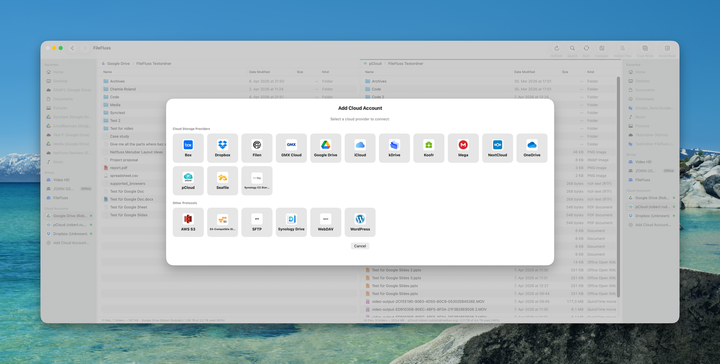This screenshot has width=720, height=364.
Task: Cancel the Add Cloud Account dialog
Action: [360, 246]
